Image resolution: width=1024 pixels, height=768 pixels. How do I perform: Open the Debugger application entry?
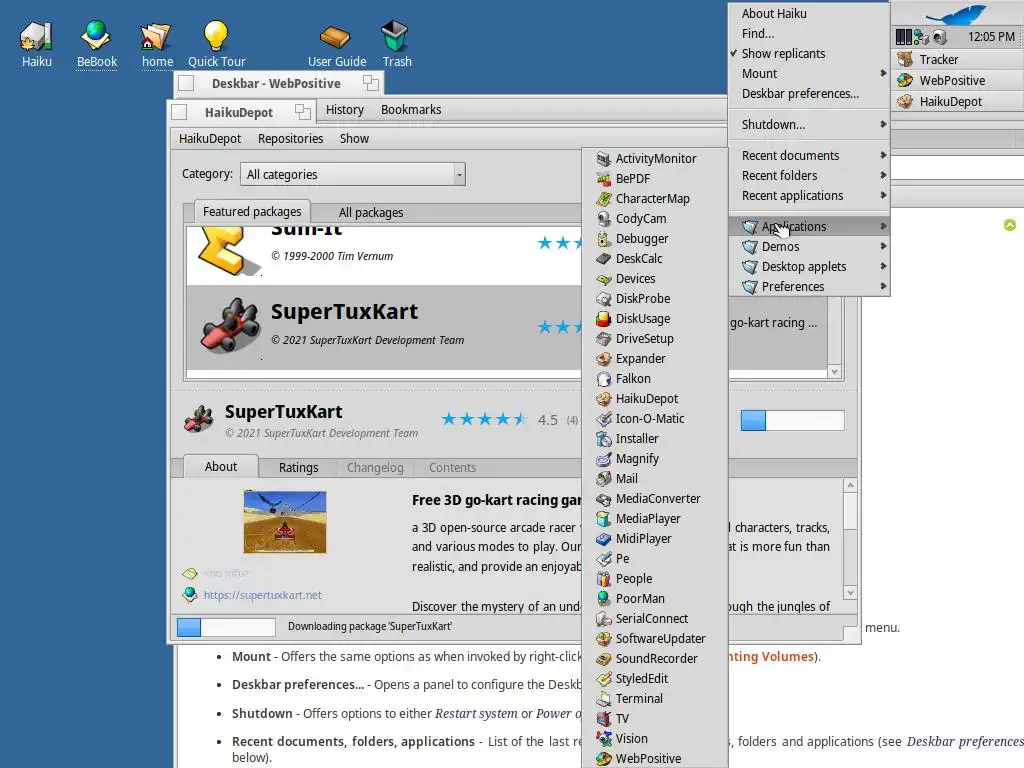coord(654,238)
